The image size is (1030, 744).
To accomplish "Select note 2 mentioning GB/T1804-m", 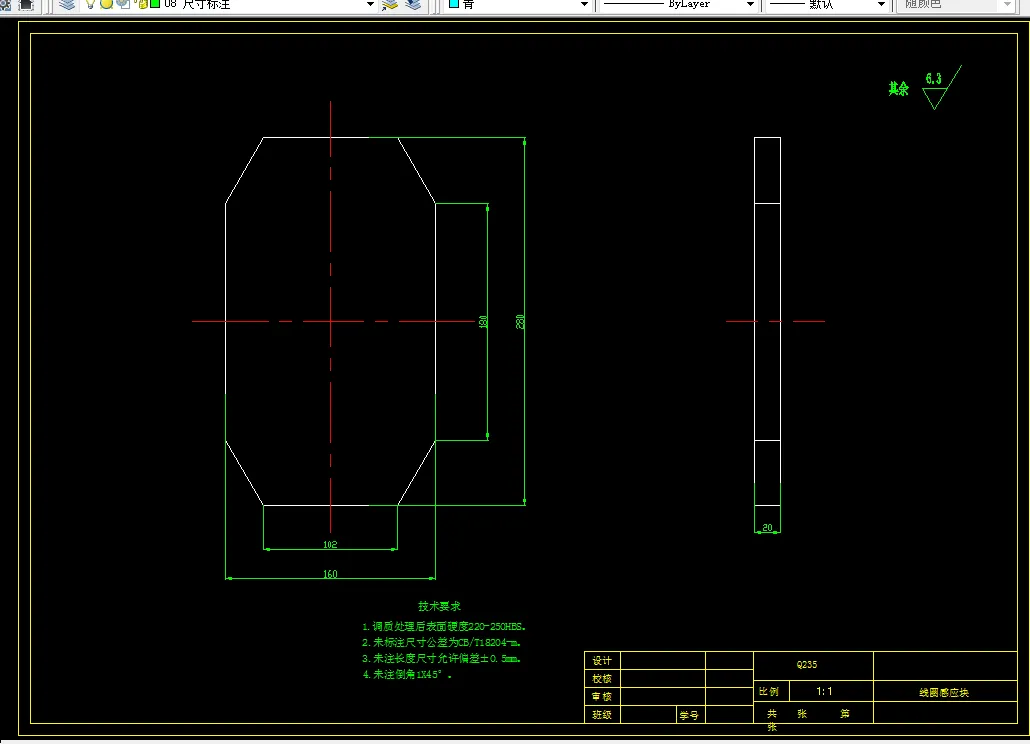I will (x=441, y=642).
